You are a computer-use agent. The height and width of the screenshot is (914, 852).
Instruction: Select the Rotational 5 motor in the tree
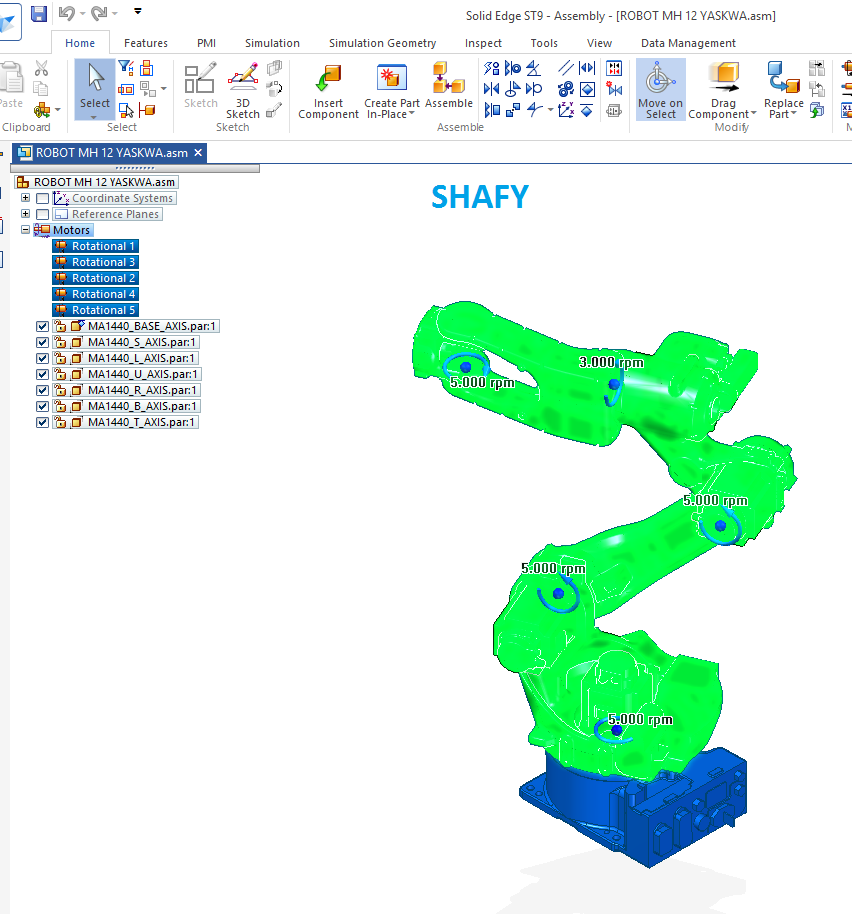[96, 310]
